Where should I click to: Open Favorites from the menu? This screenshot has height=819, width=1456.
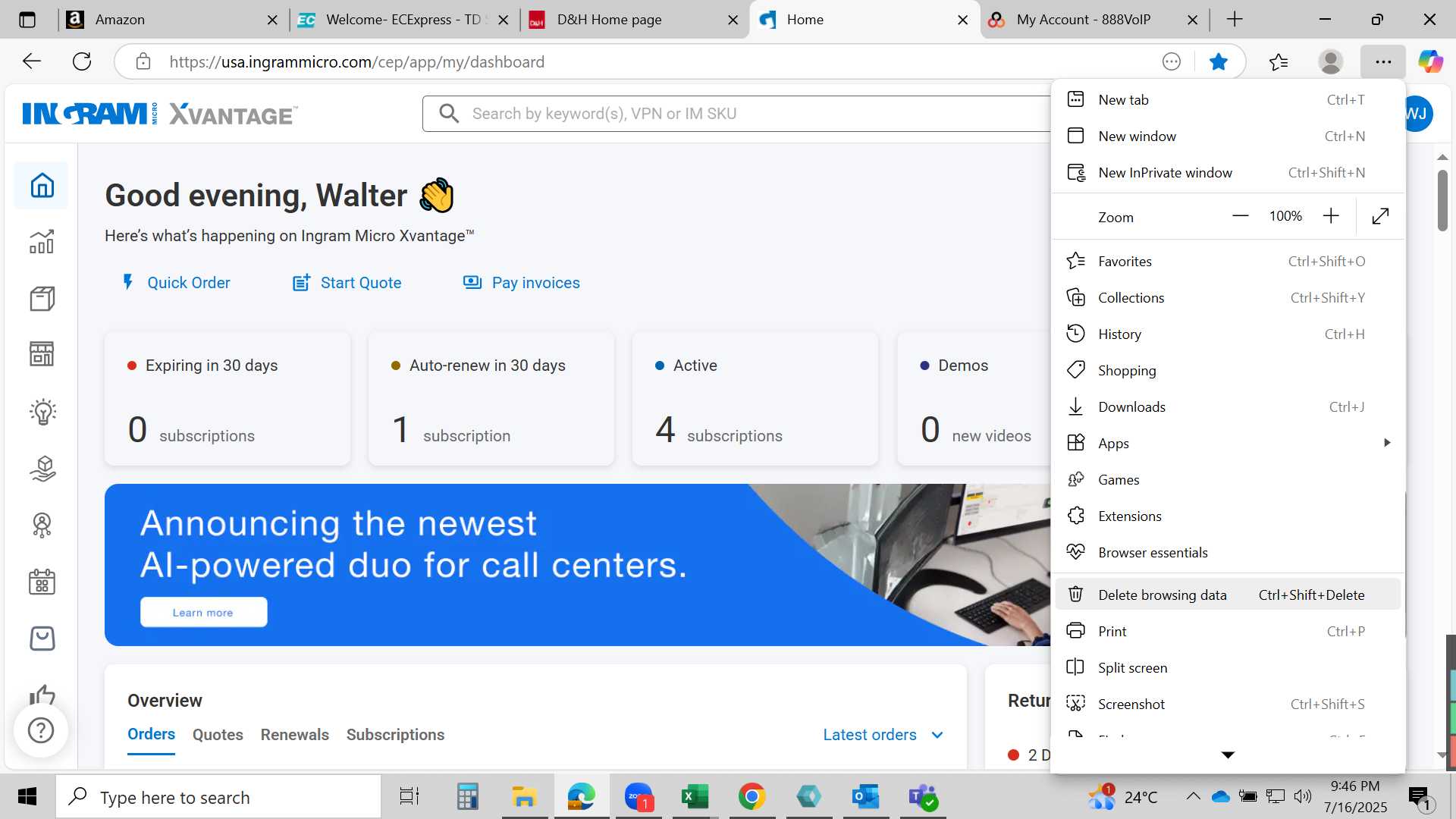(1228, 262)
